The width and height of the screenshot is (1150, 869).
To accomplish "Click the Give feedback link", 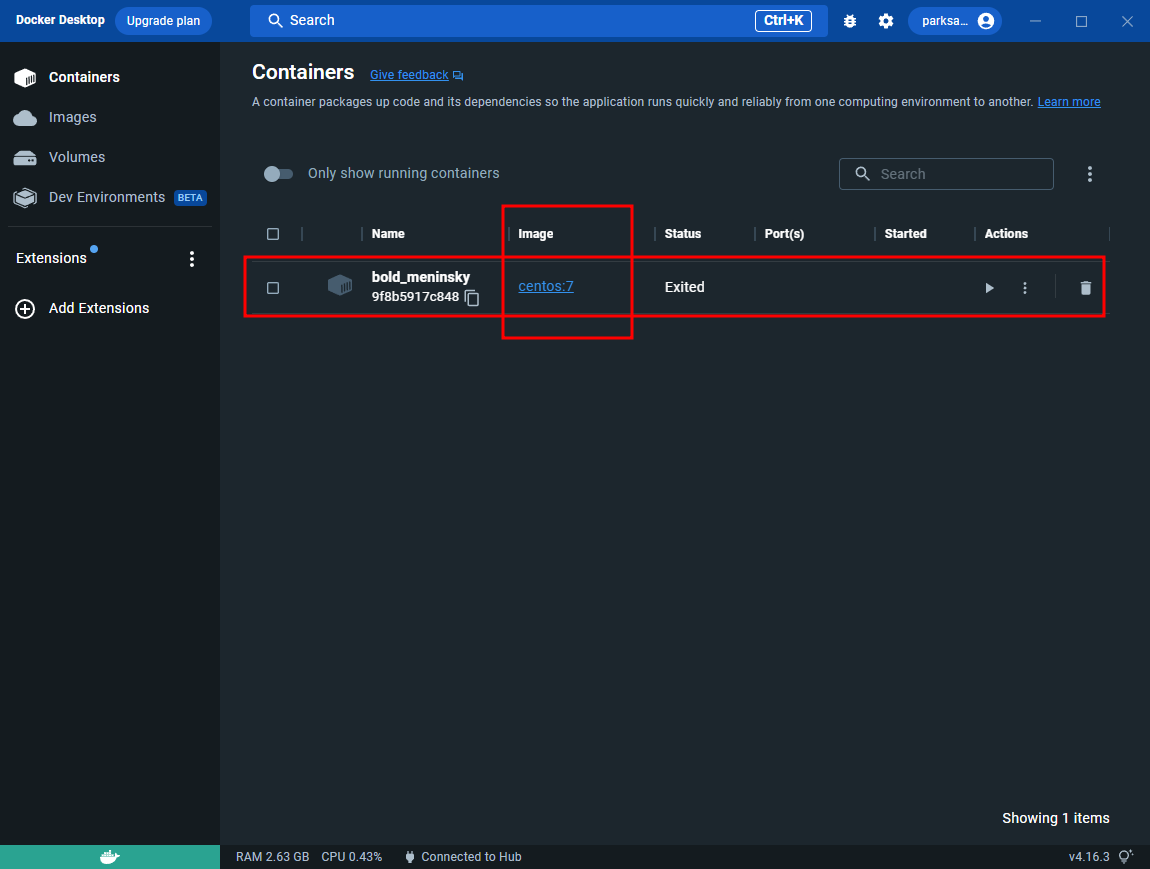I will click(409, 75).
